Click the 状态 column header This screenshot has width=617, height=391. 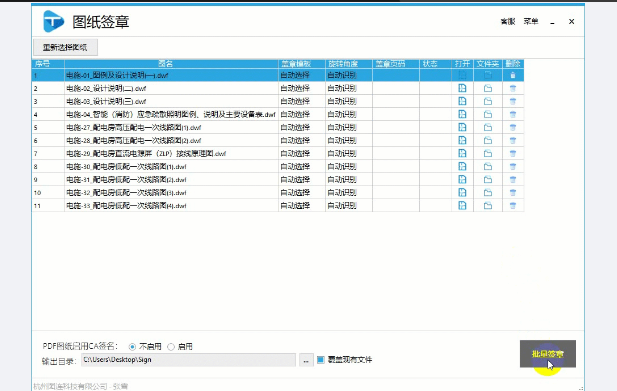pos(436,64)
